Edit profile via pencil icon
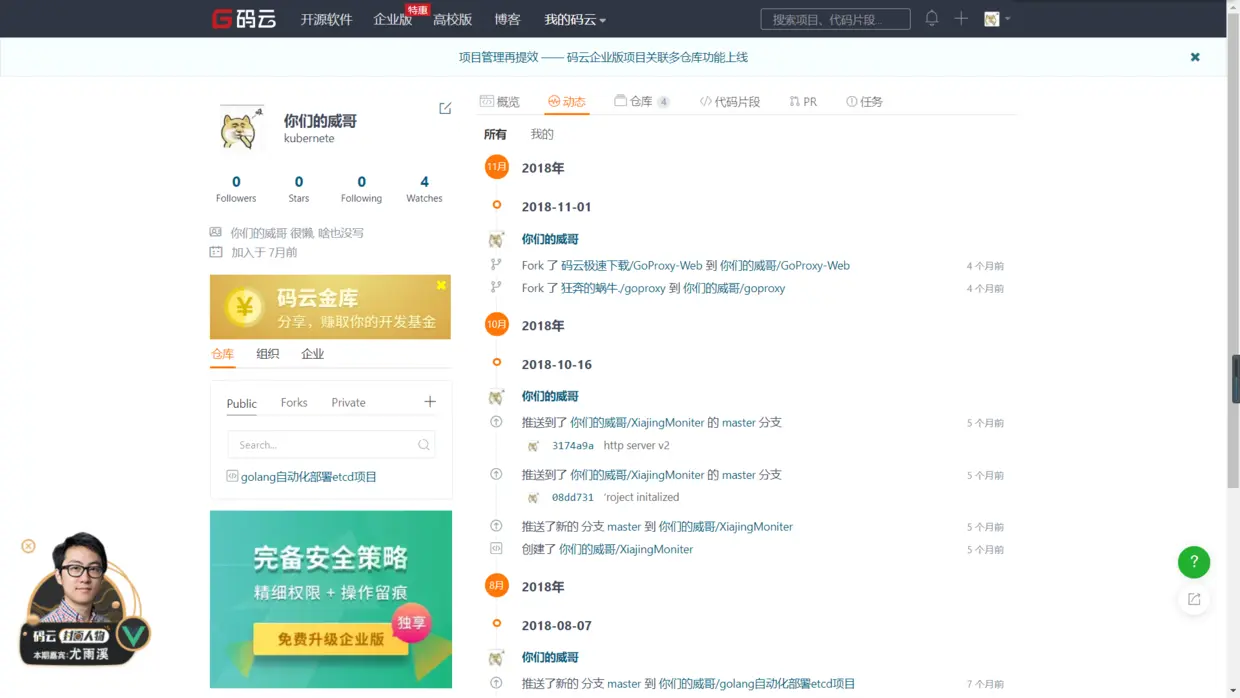The image size is (1240, 698). tap(445, 108)
